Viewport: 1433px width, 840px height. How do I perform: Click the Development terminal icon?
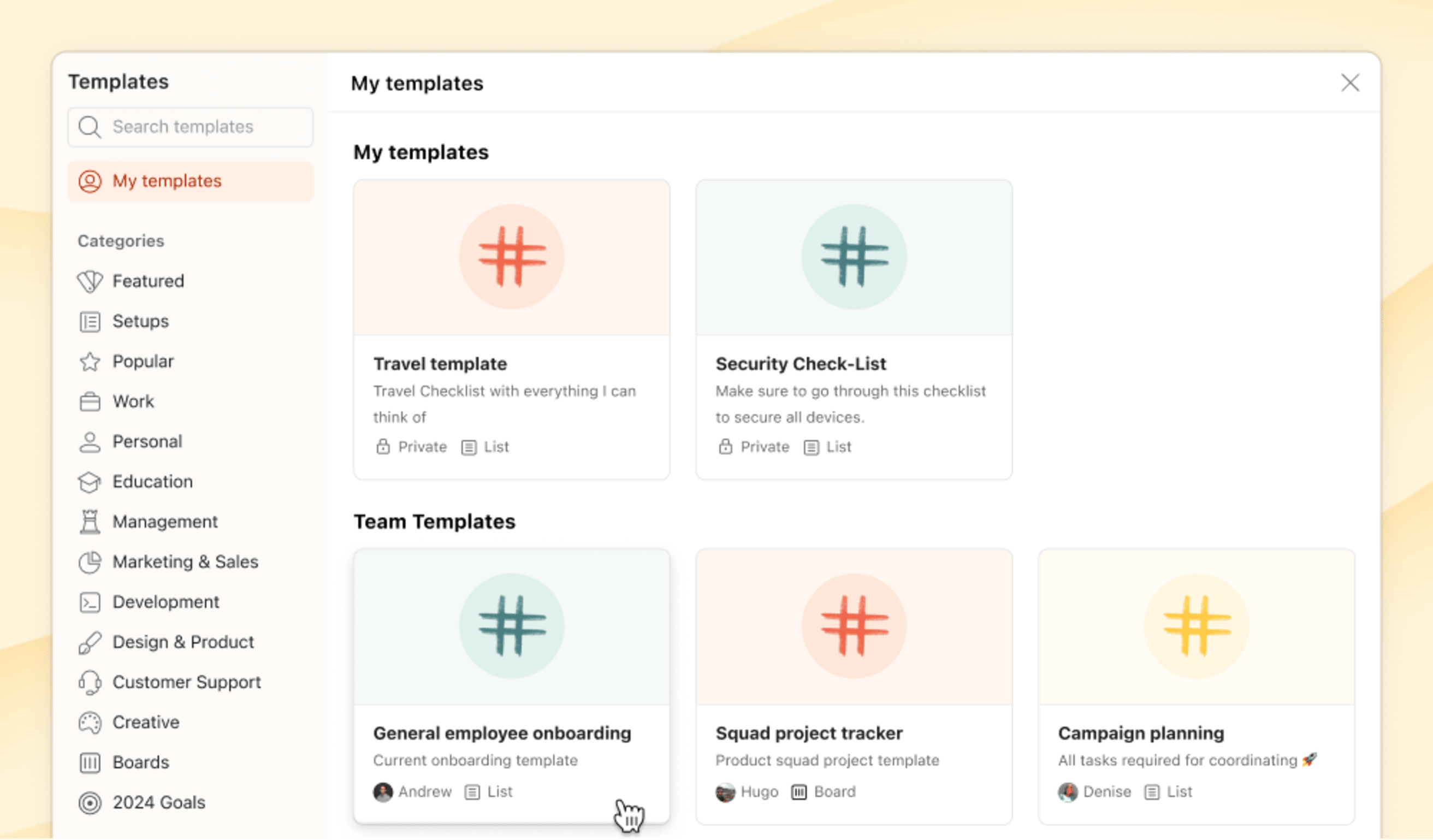pyautogui.click(x=90, y=602)
